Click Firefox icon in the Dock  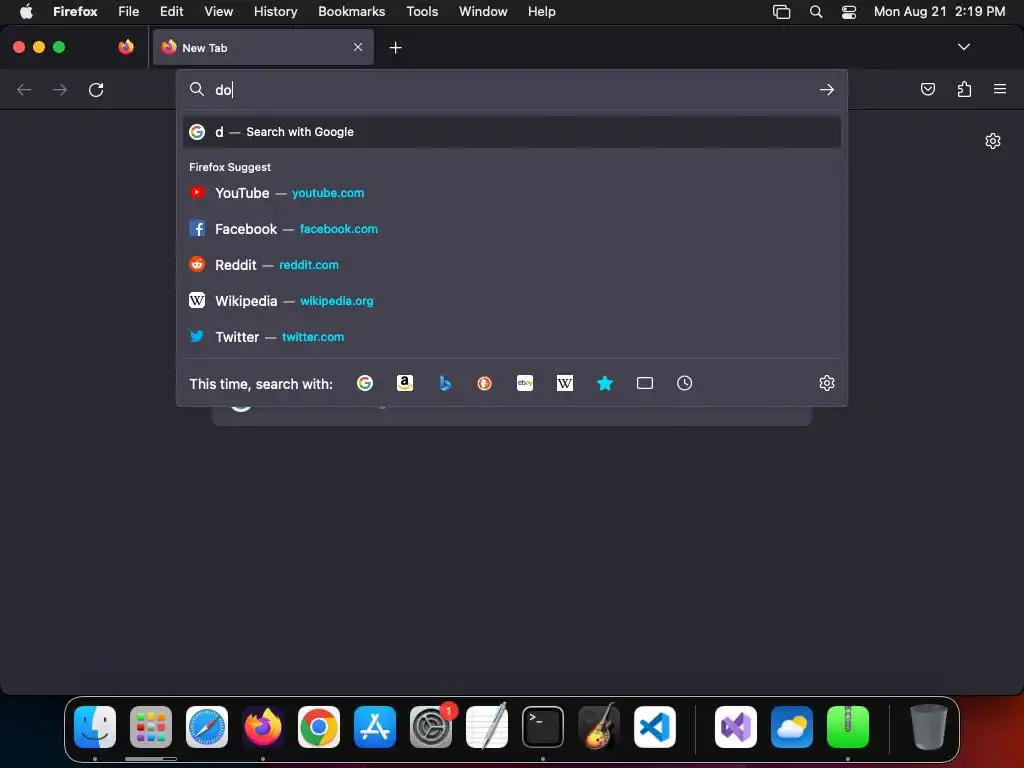point(263,727)
